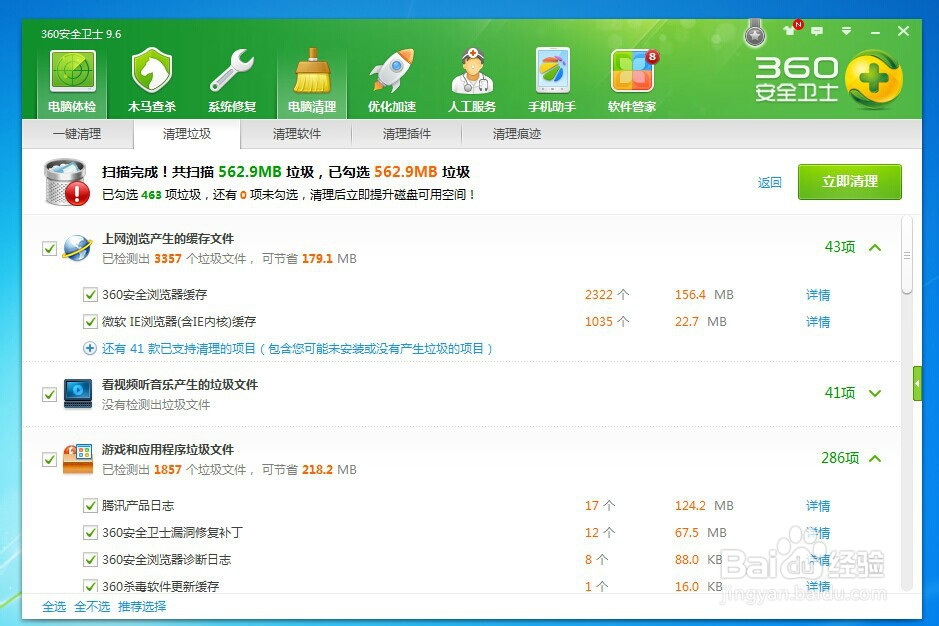Click 全不选 deselect all link
Screen dimensions: 939x626
[92, 606]
